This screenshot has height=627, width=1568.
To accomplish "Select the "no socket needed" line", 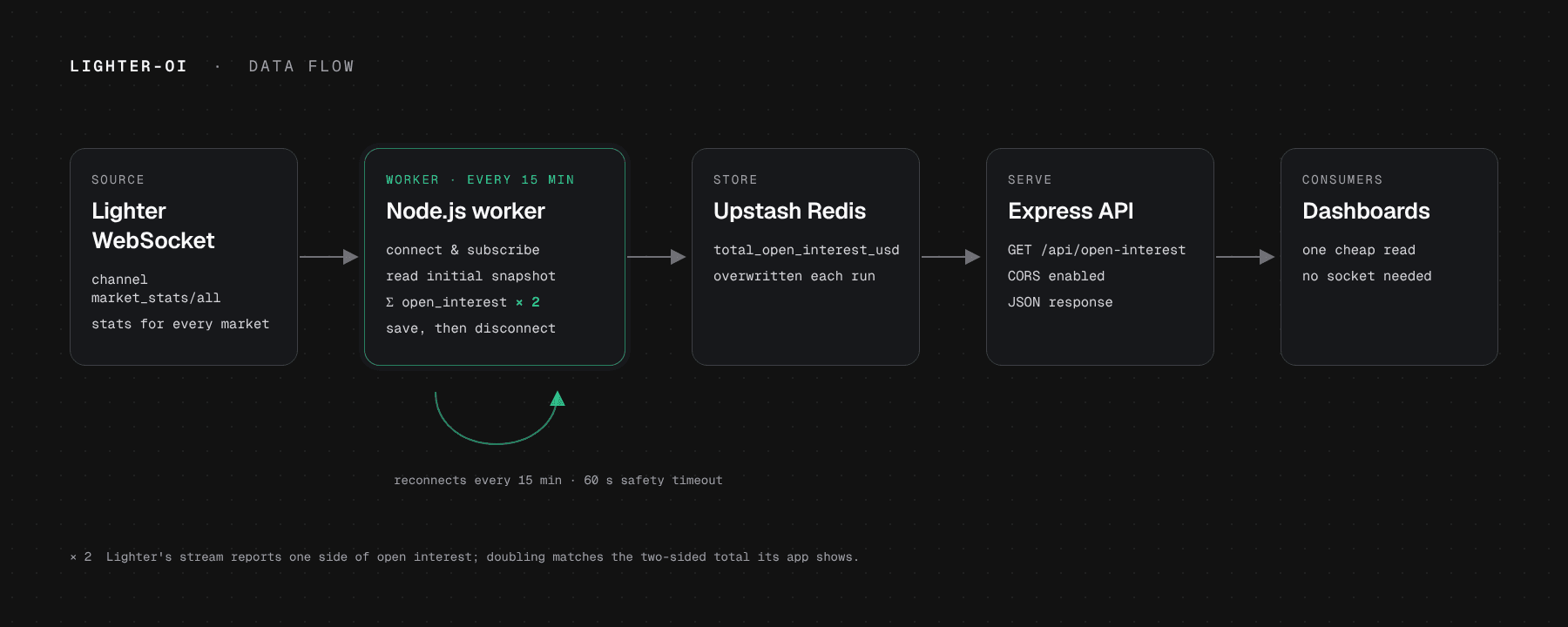I will click(1367, 276).
